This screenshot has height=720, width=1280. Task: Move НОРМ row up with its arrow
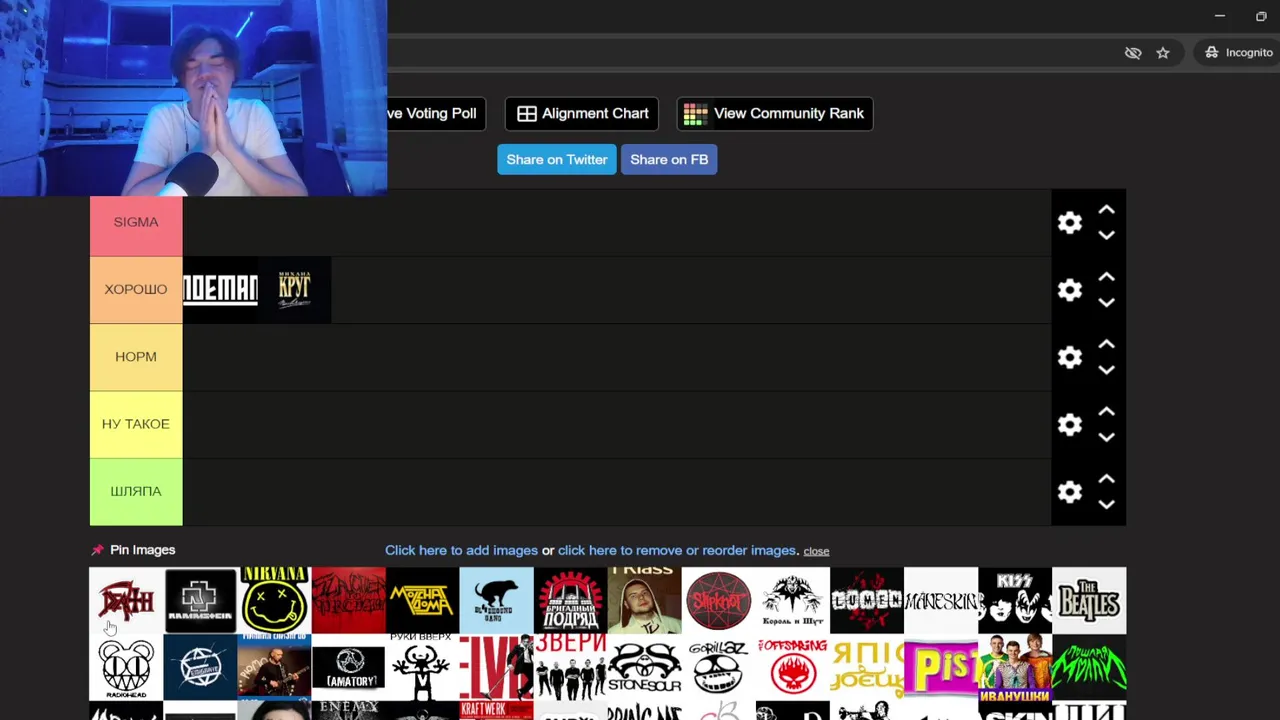coord(1106,344)
